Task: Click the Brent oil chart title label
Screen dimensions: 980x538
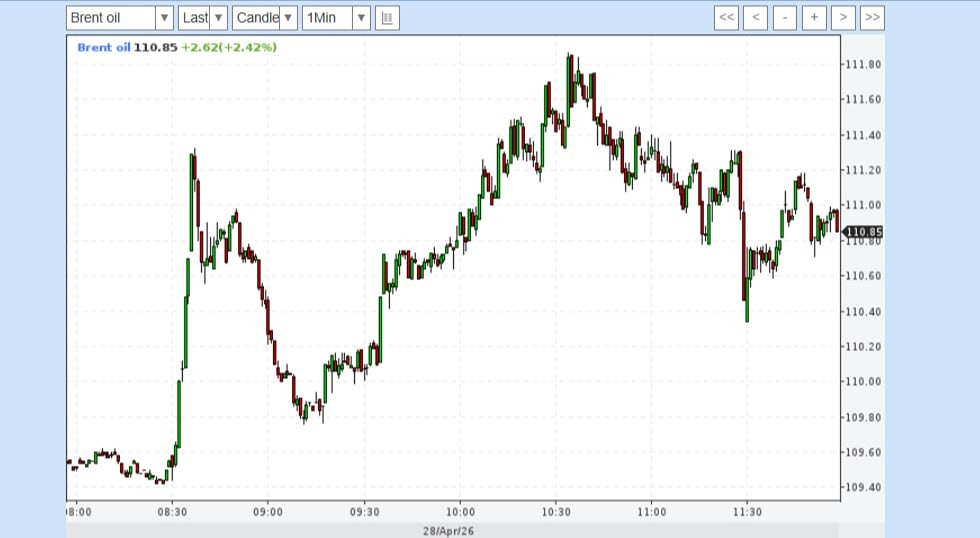Action: (x=104, y=47)
